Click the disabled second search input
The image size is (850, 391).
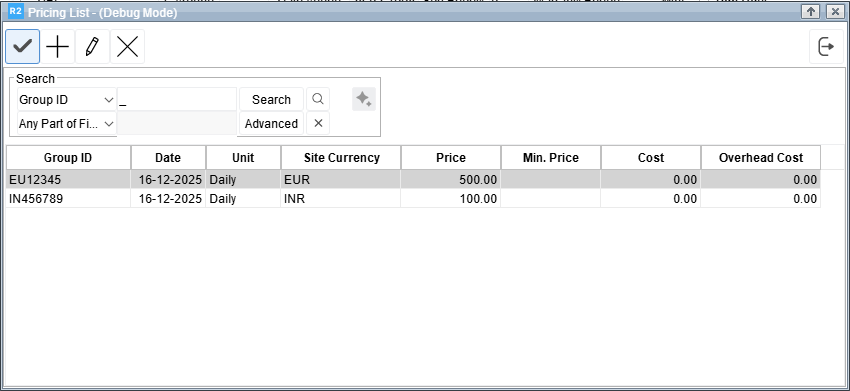tap(177, 123)
